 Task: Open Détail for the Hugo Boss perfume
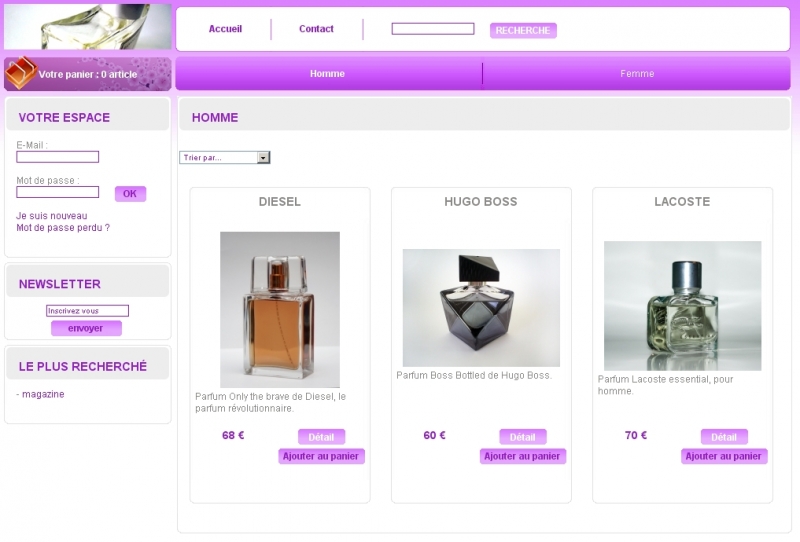point(523,437)
